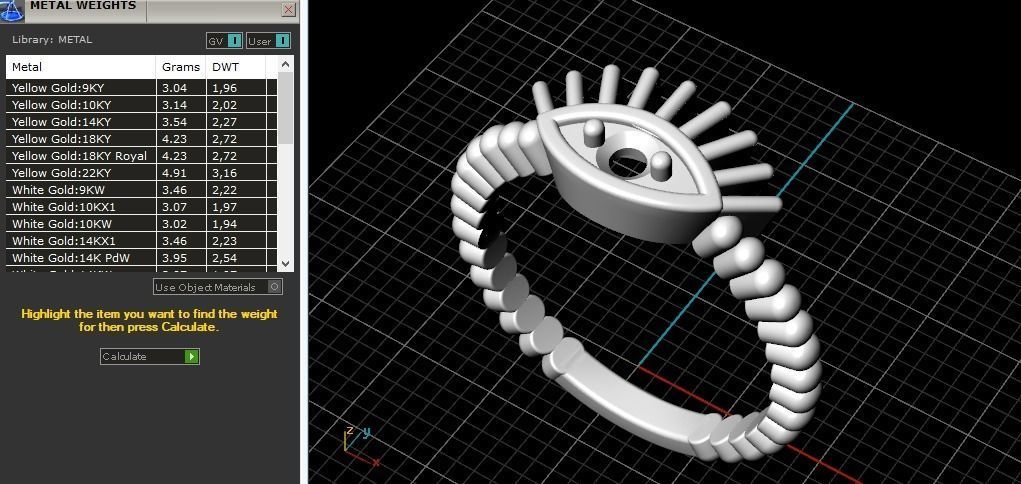Select the eye-shaped ring head in viewport
Image resolution: width=1021 pixels, height=484 pixels.
click(x=628, y=173)
